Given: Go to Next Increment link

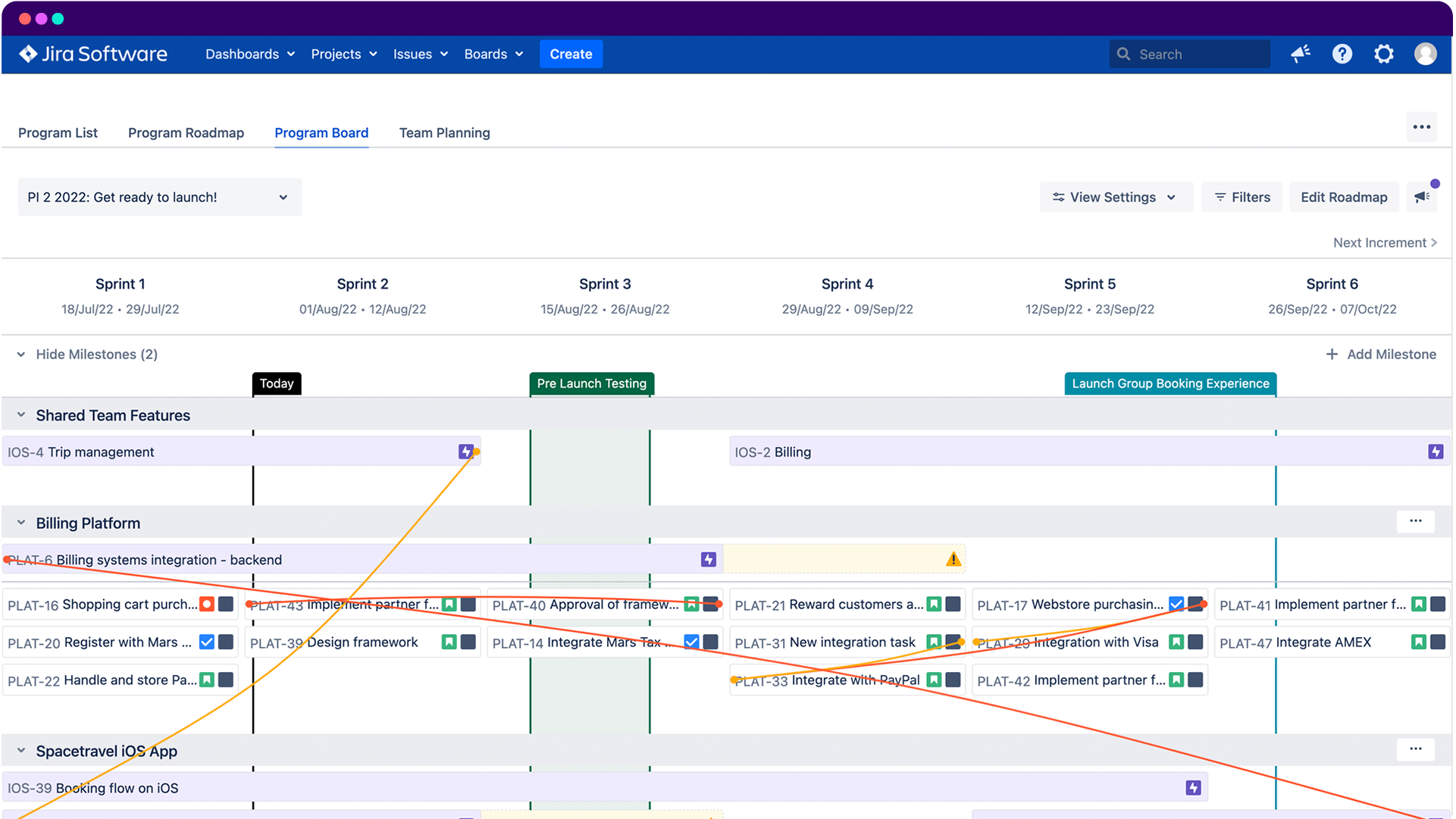Looking at the screenshot, I should pyautogui.click(x=1384, y=242).
